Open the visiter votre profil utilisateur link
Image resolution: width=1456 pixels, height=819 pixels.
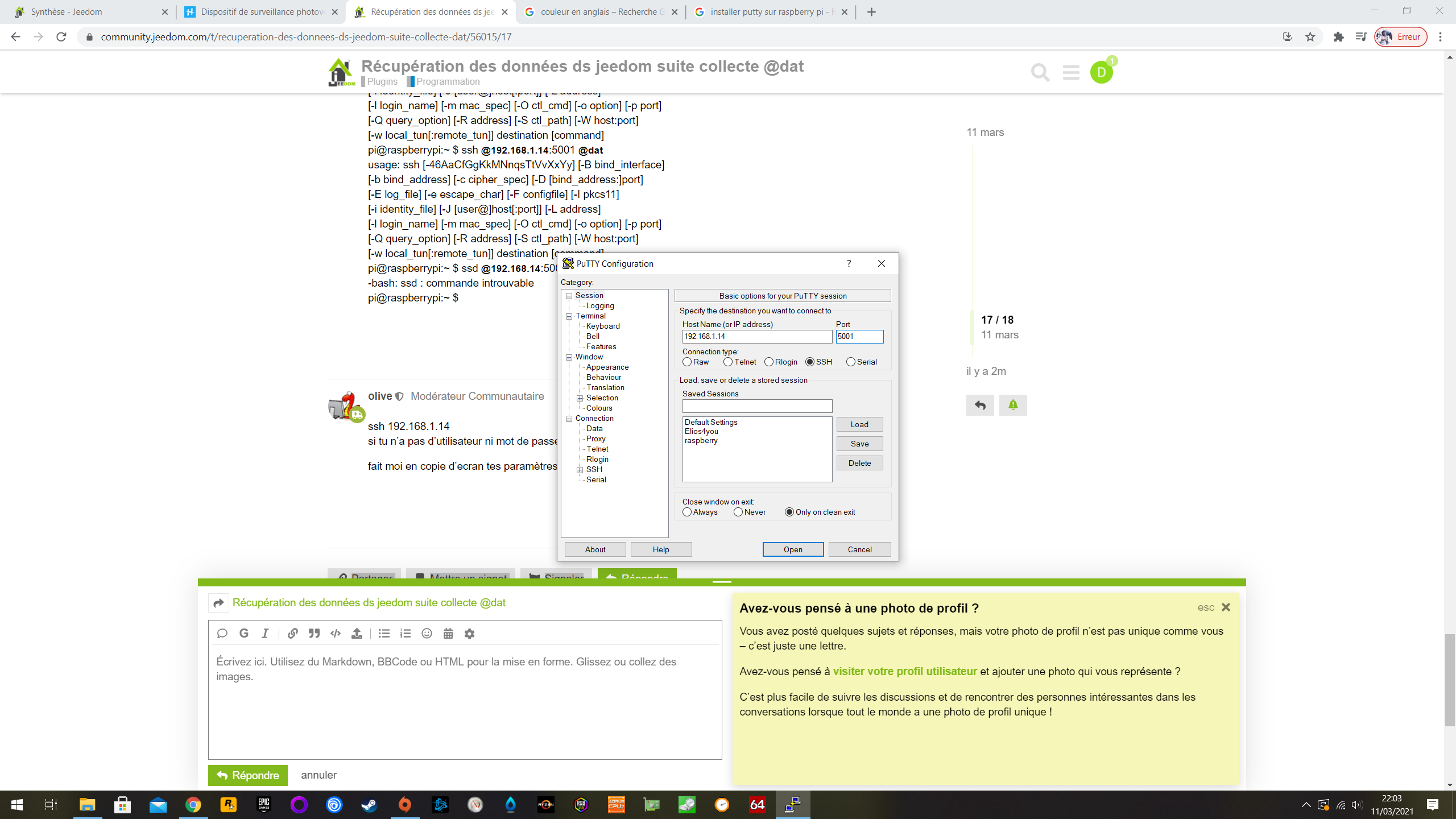[904, 671]
